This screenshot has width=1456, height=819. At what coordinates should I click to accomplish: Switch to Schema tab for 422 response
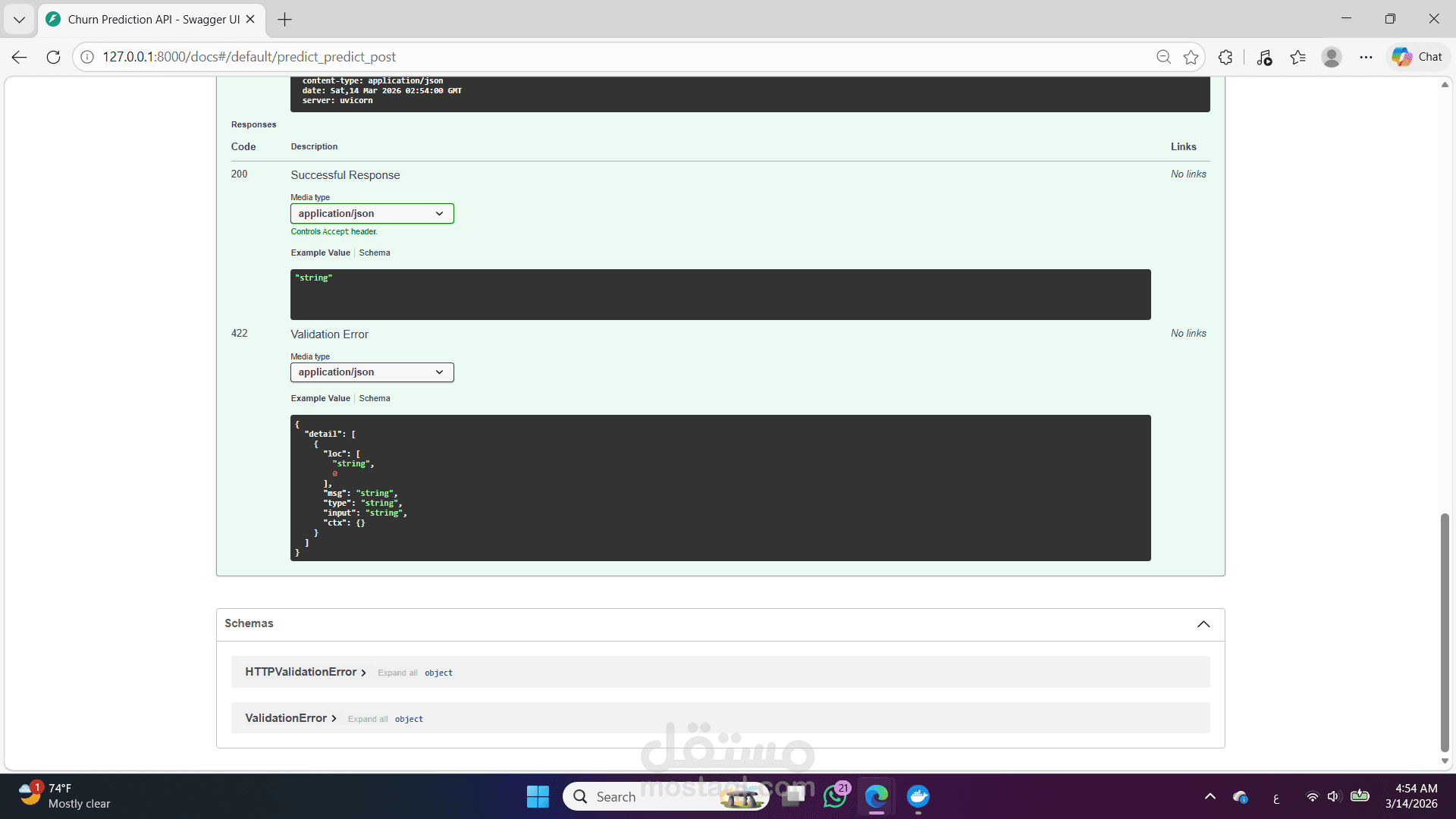click(x=375, y=399)
